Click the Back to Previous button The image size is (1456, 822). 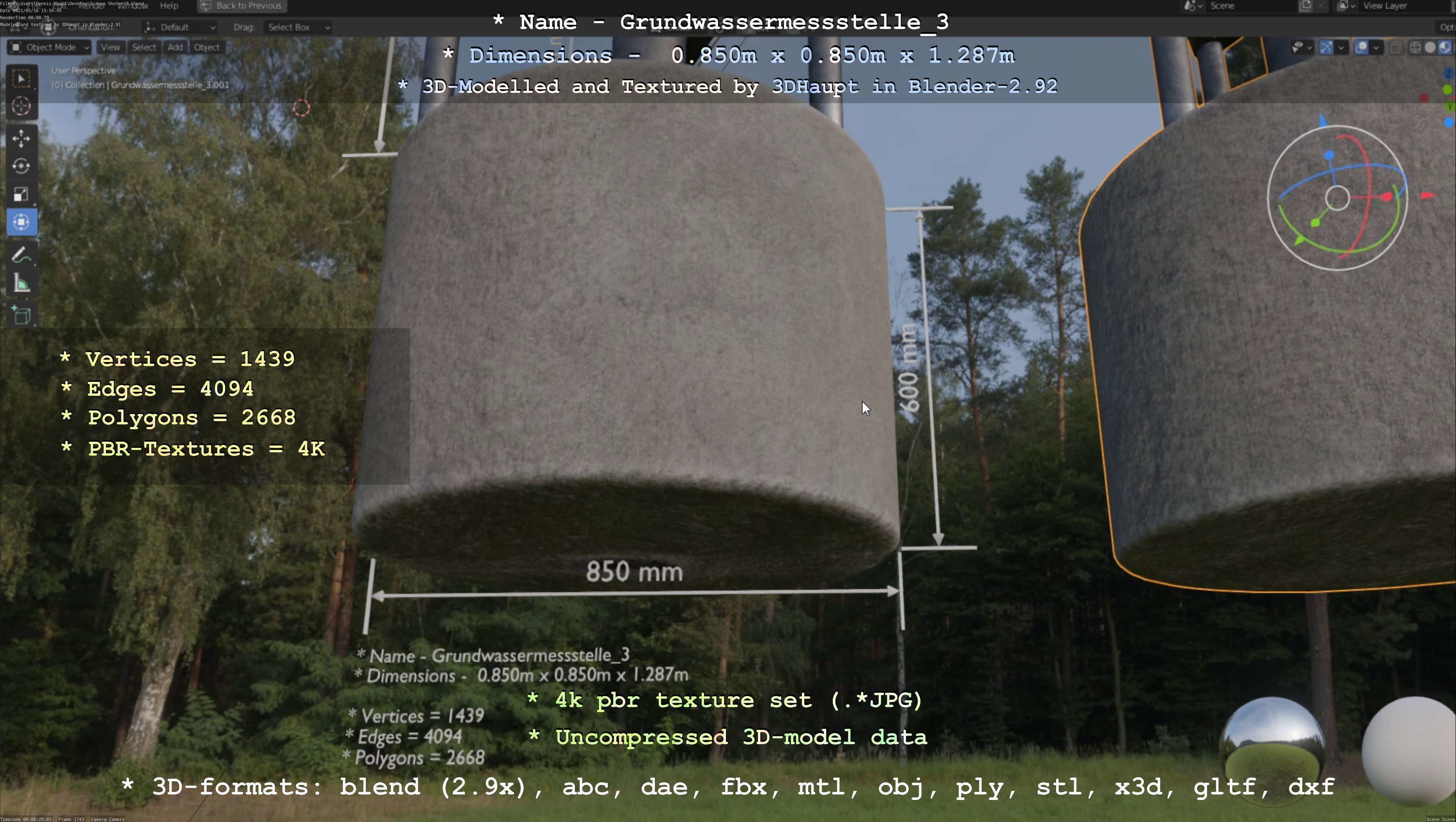tap(242, 6)
